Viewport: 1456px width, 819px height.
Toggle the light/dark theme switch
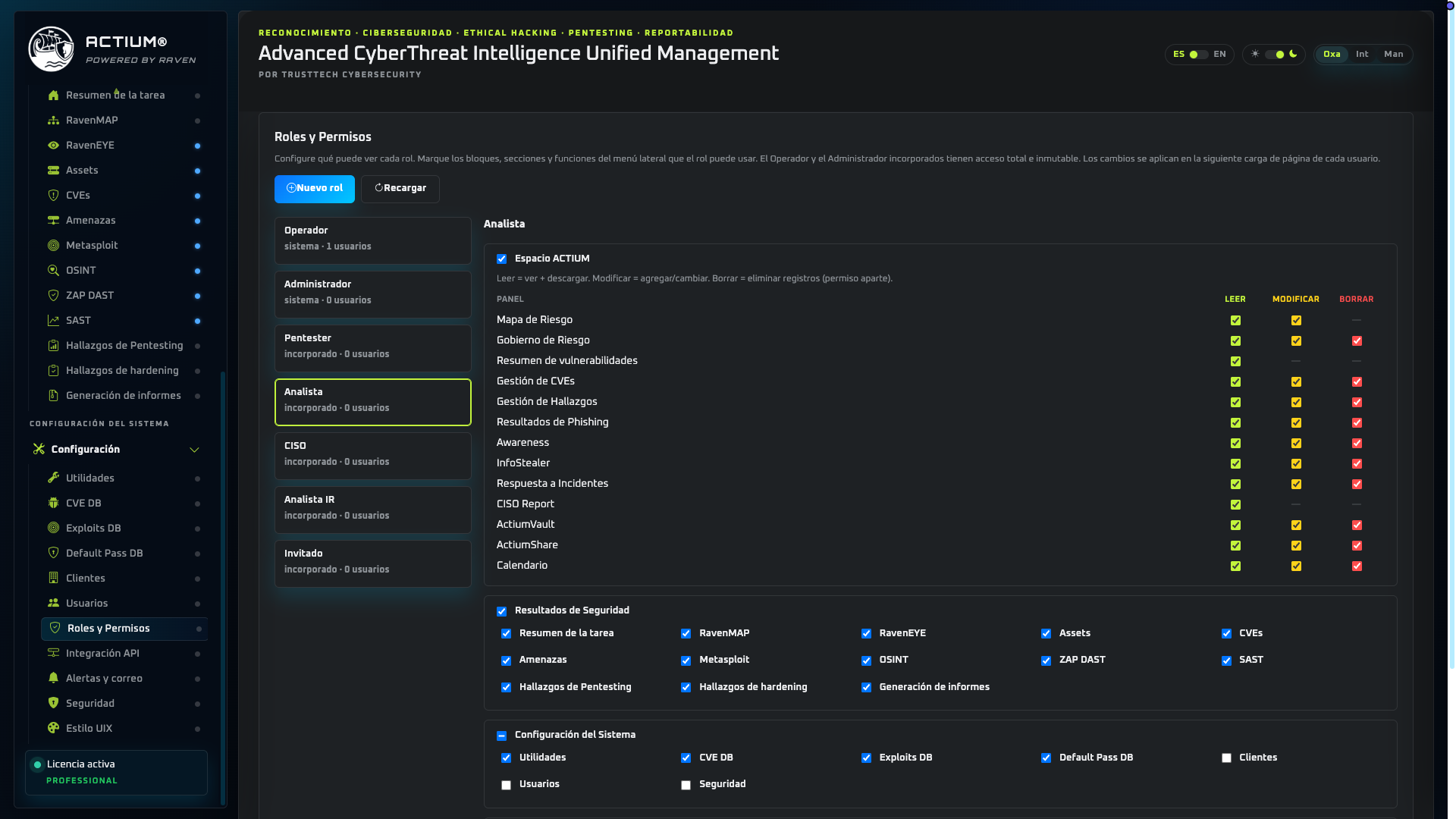pyautogui.click(x=1275, y=55)
